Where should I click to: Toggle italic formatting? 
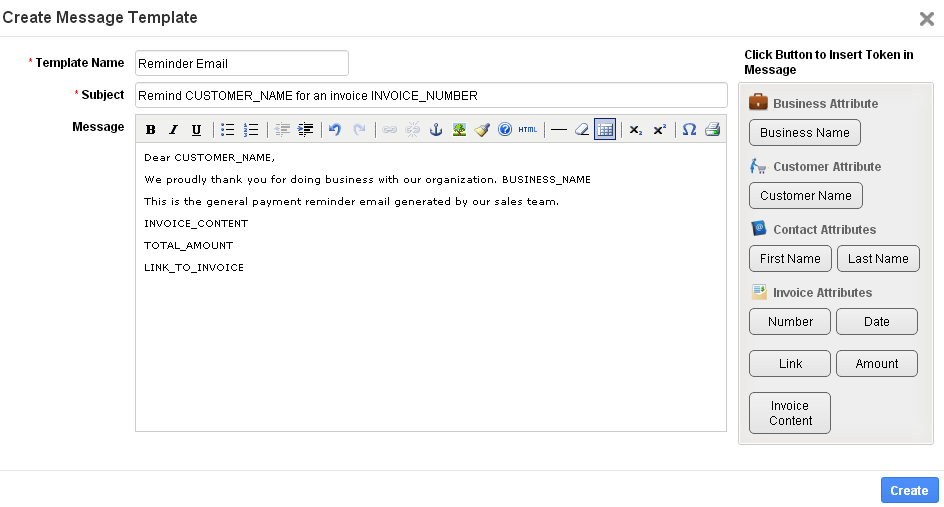pyautogui.click(x=173, y=129)
